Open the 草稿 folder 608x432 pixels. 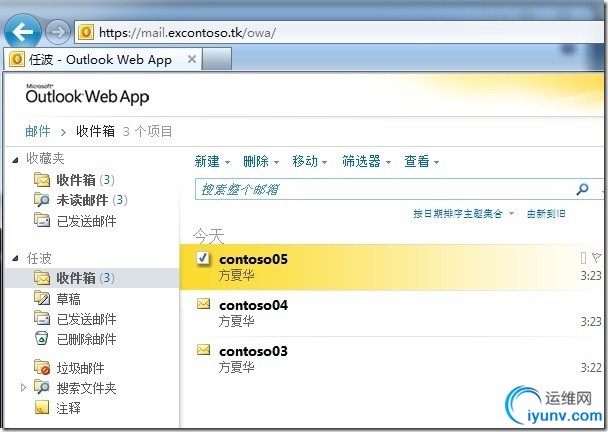click(x=69, y=299)
